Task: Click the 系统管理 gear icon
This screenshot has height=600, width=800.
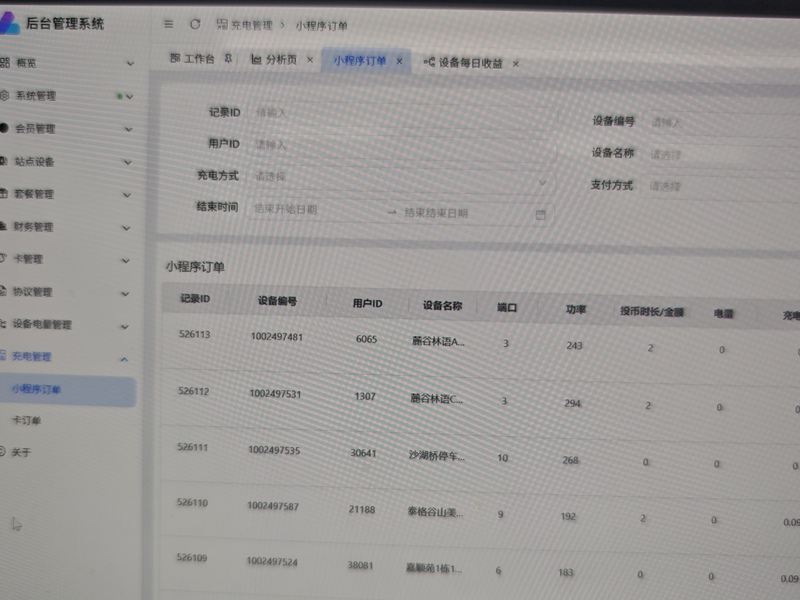Action: [x=5, y=95]
